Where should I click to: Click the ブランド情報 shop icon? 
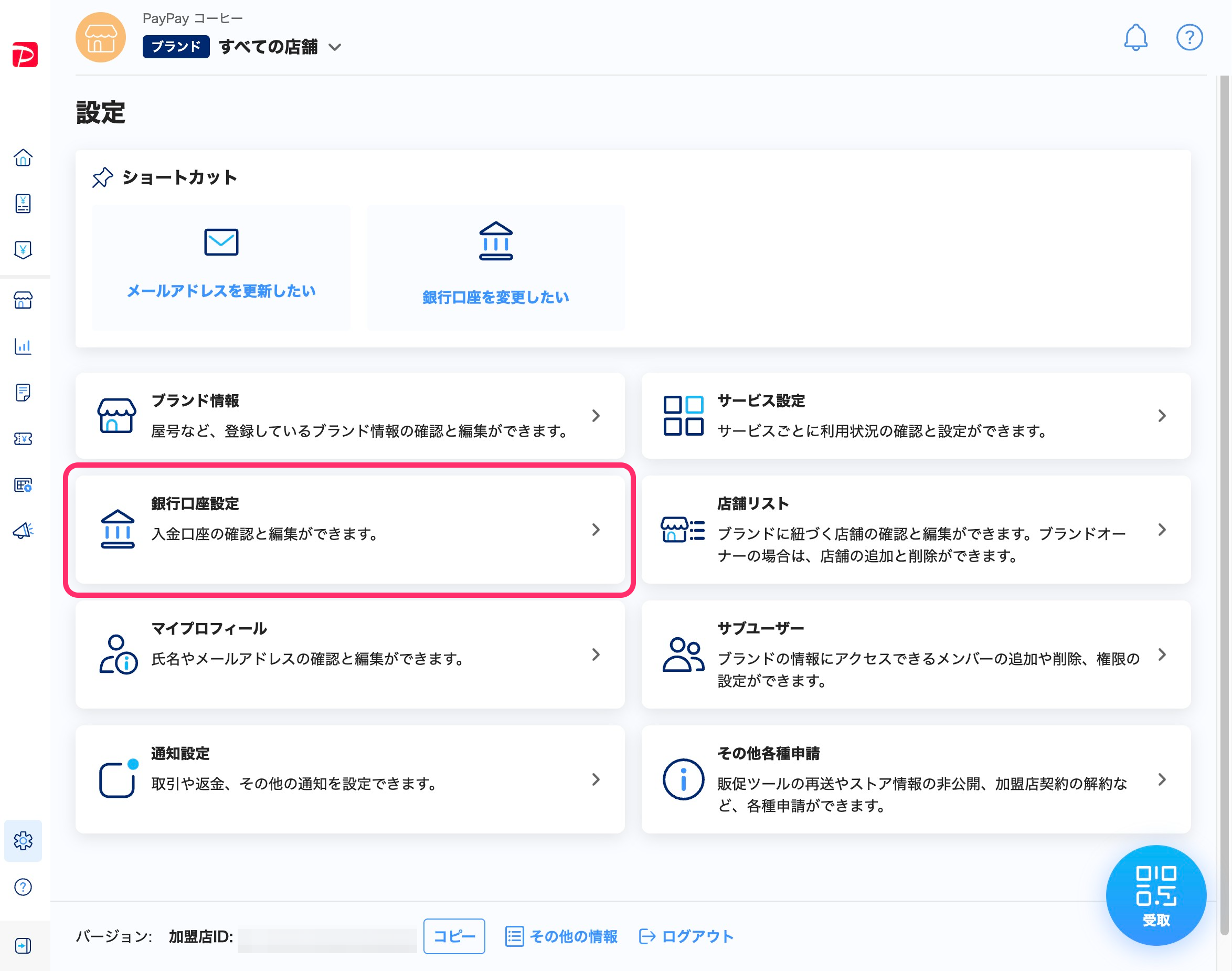point(116,416)
